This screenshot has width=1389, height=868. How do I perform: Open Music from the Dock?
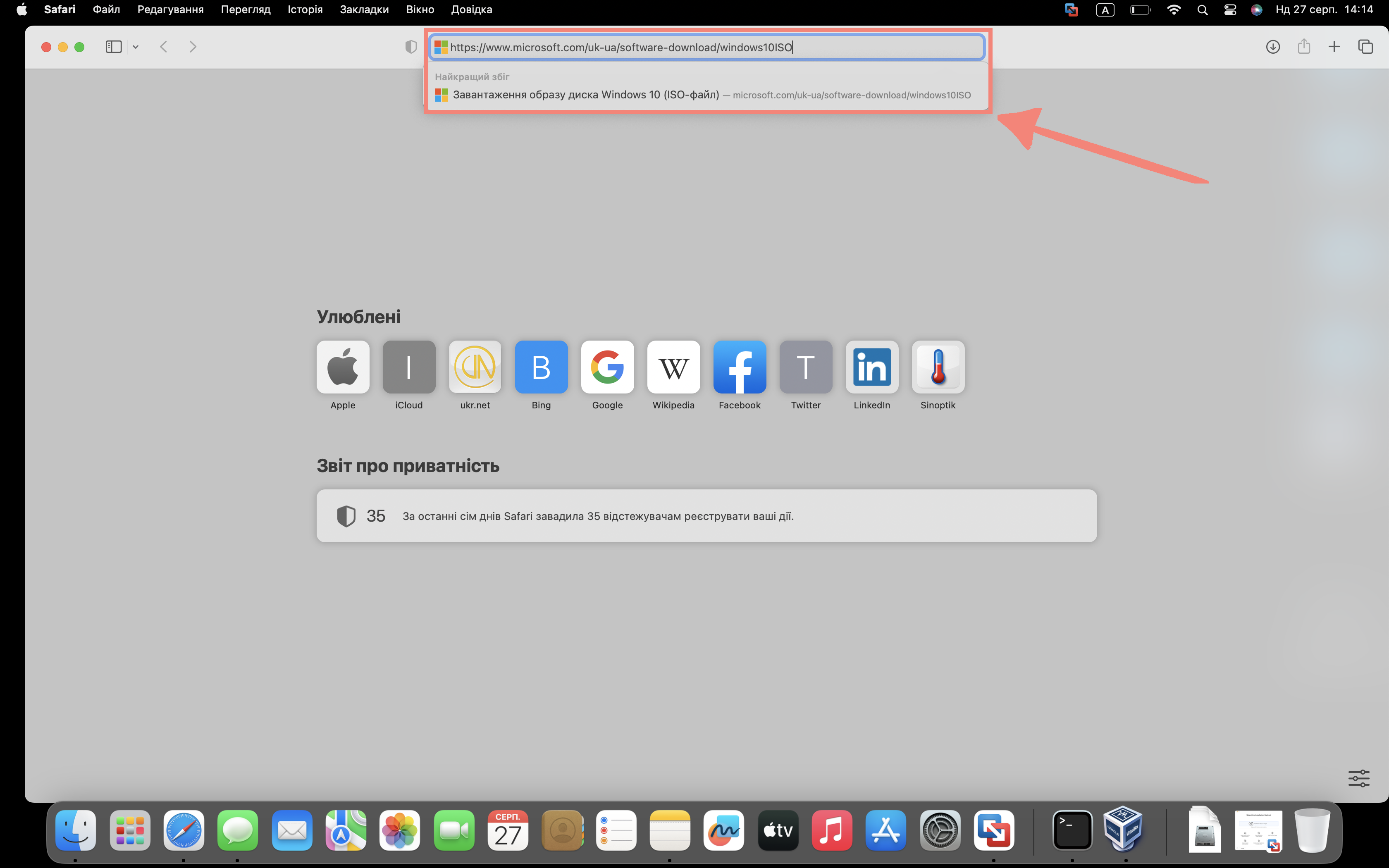(832, 830)
